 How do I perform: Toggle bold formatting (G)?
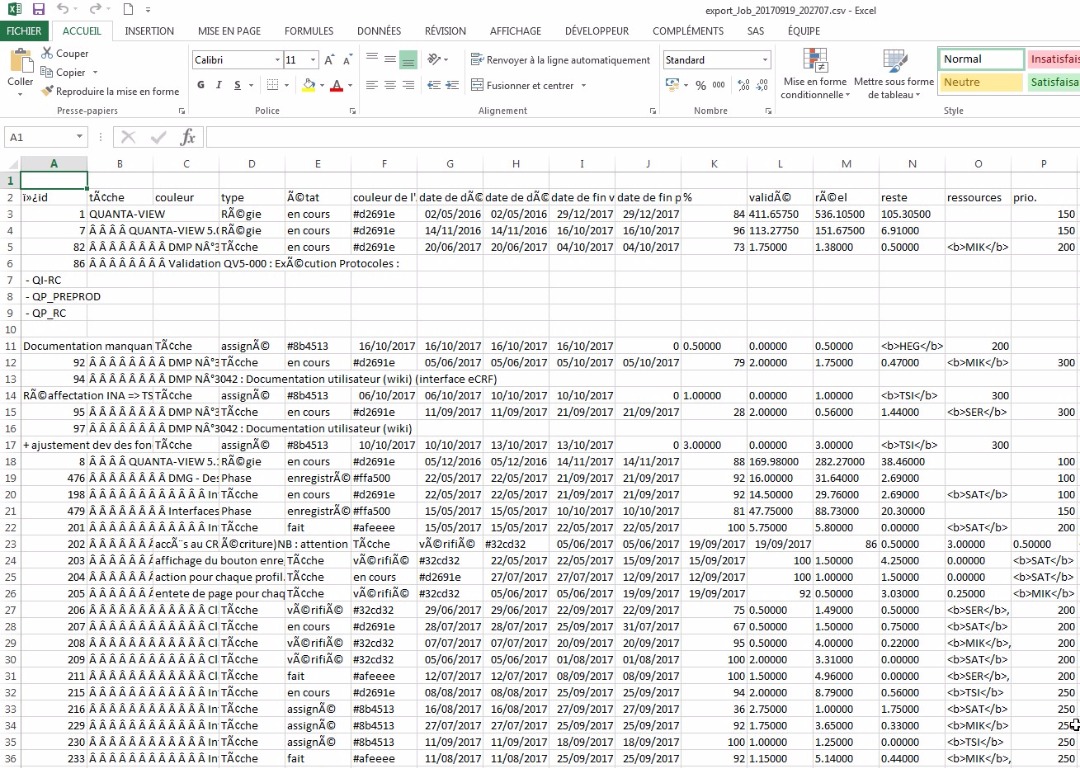click(x=201, y=85)
